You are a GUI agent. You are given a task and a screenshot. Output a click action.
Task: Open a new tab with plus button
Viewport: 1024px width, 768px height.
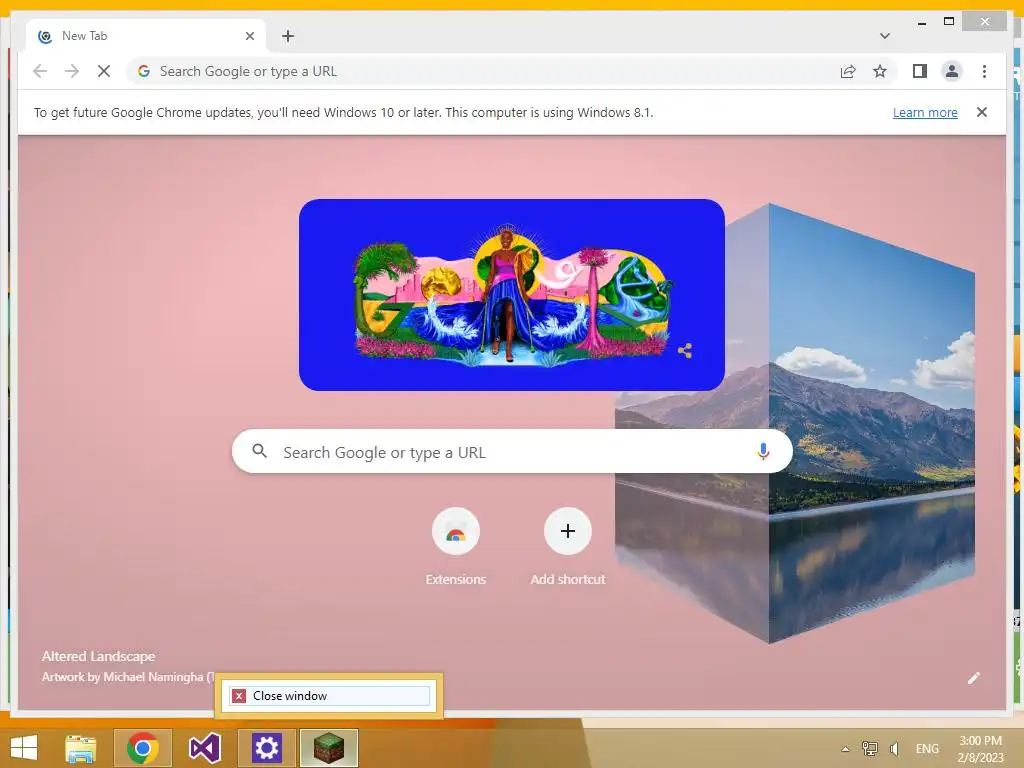288,36
